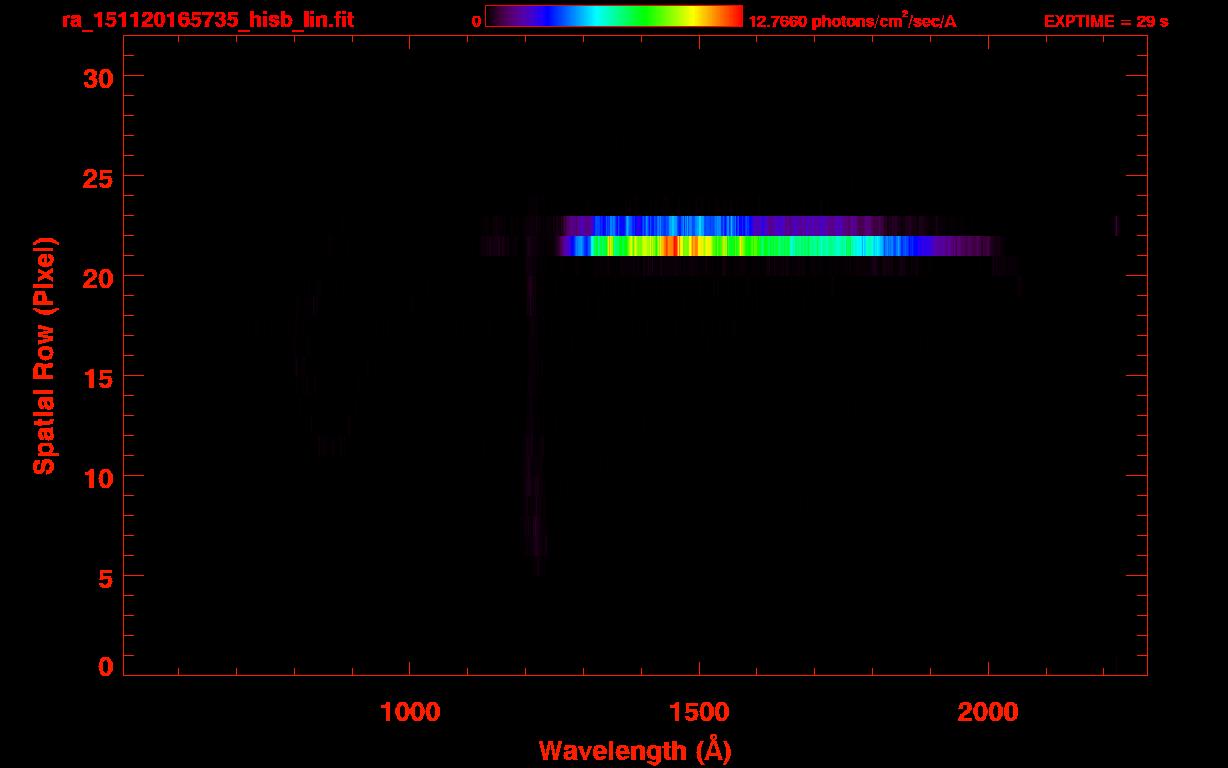The image size is (1228, 768).
Task: Click the Wavelength (Å) axis label
Action: [x=635, y=750]
